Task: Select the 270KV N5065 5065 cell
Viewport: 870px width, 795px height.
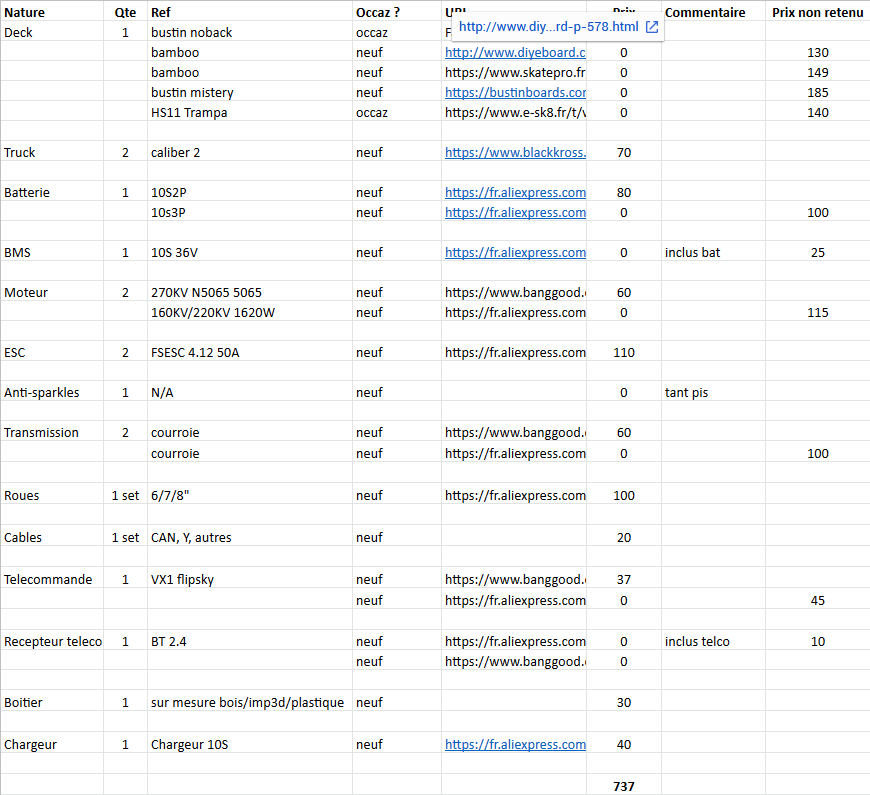Action: click(250, 292)
